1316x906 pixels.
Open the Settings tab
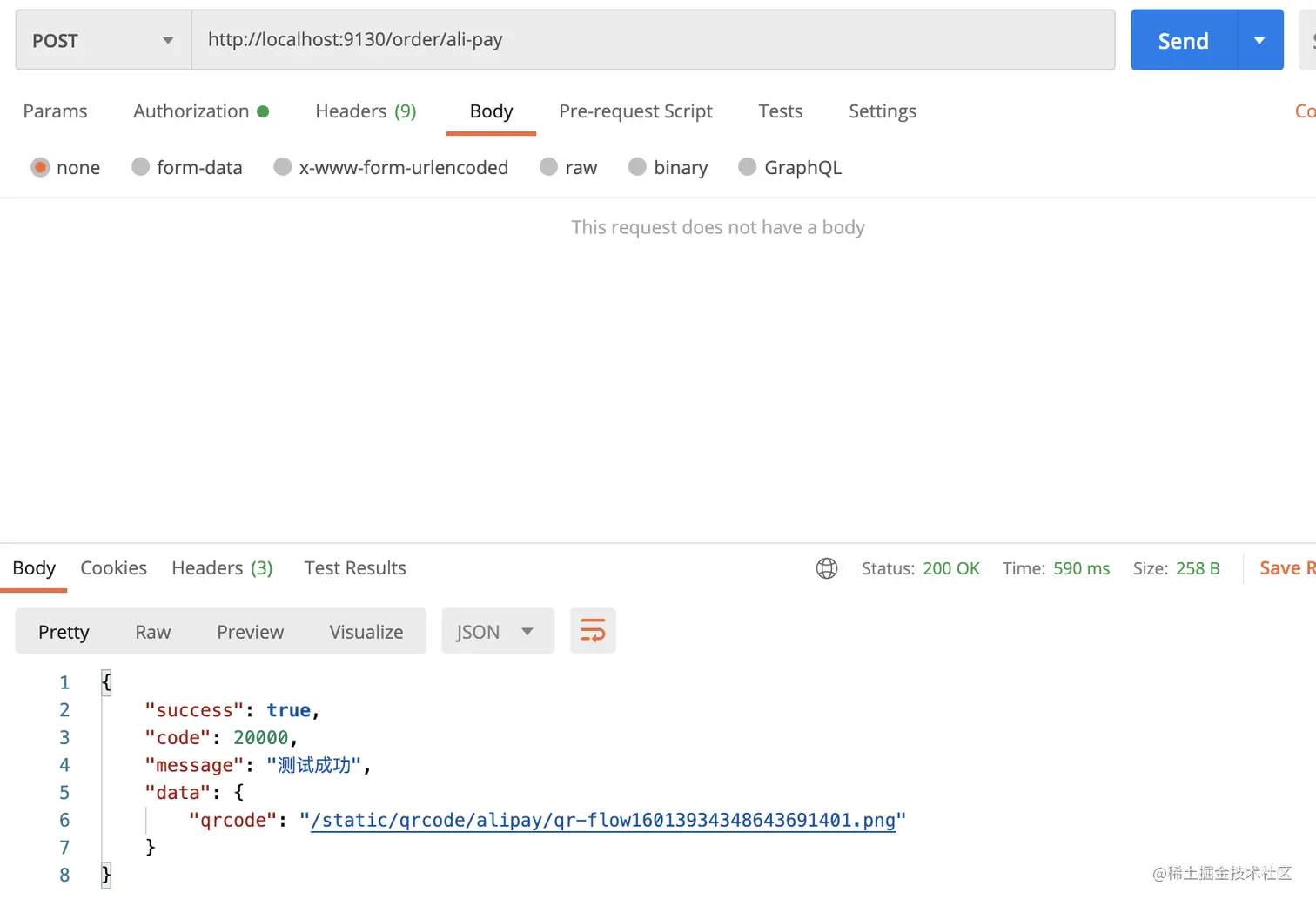tap(883, 111)
